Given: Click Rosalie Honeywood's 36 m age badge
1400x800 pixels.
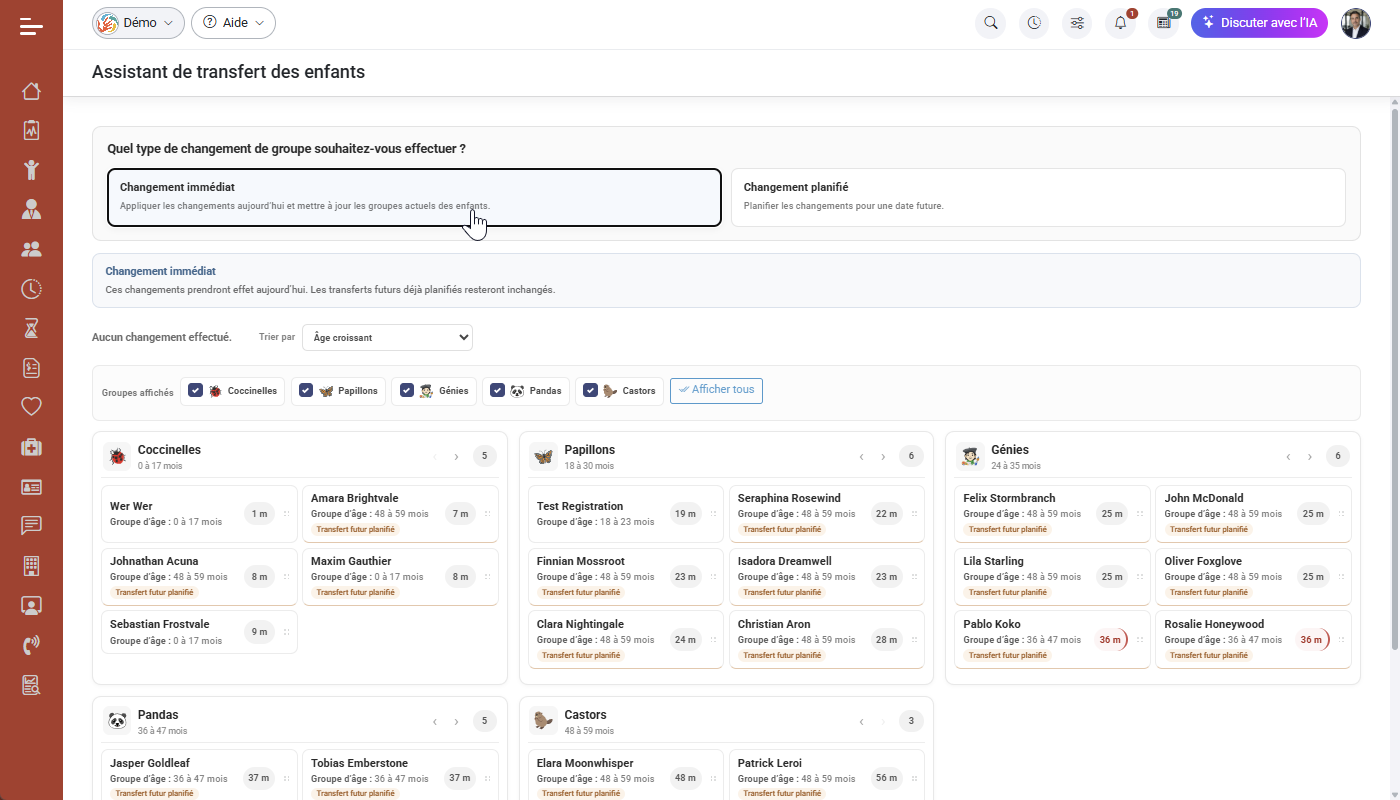Looking at the screenshot, I should click(1311, 640).
